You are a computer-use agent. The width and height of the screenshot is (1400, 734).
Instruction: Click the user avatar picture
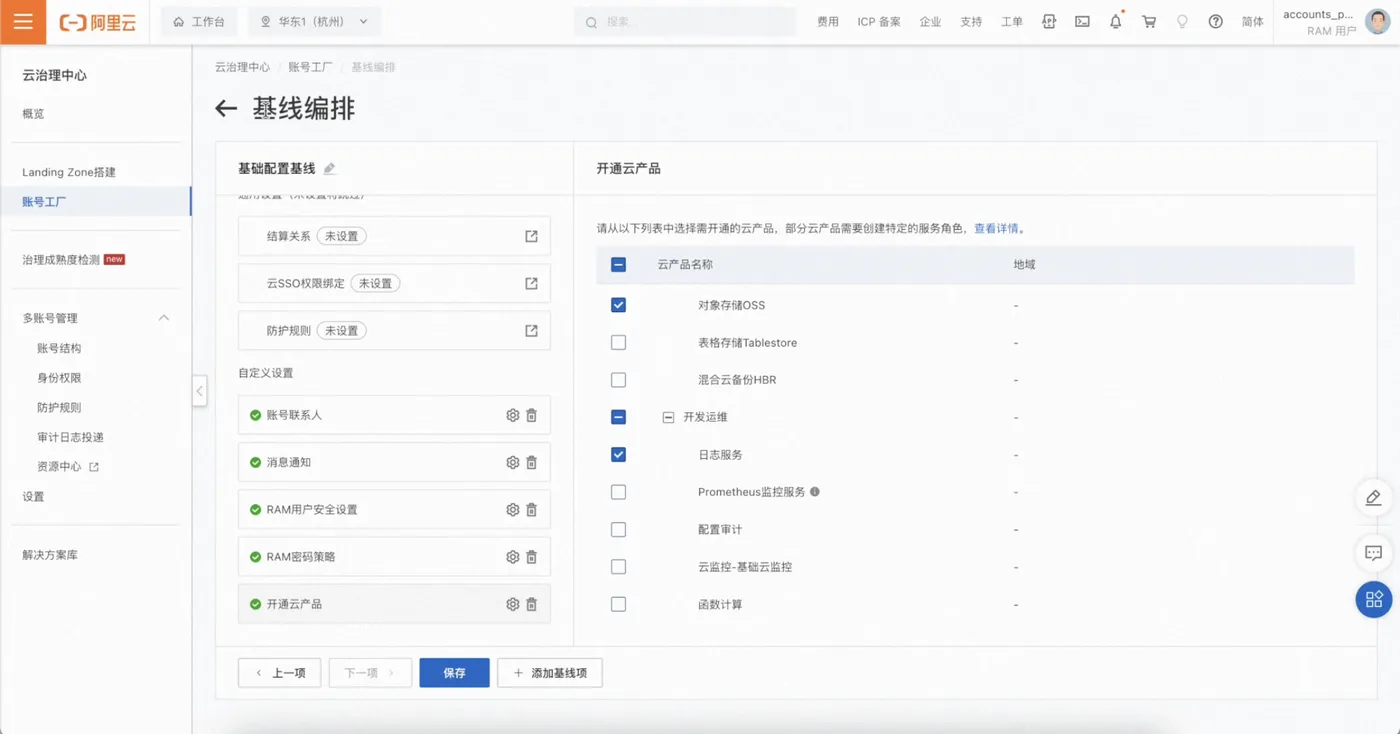1377,22
